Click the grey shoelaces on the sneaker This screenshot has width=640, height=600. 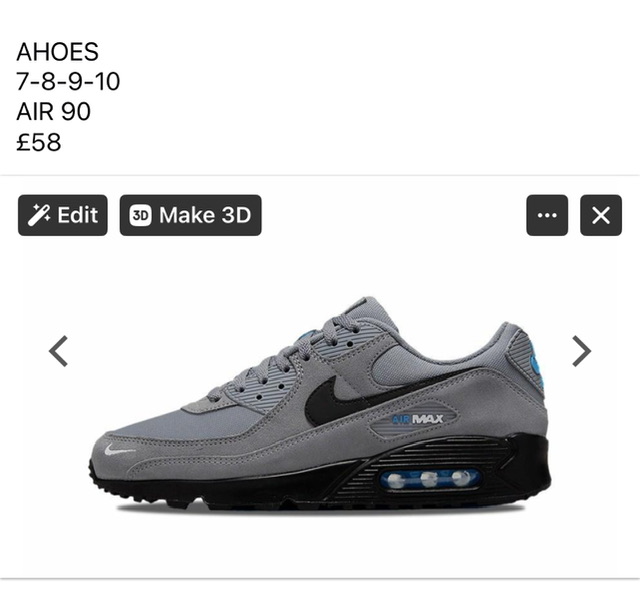(x=286, y=359)
